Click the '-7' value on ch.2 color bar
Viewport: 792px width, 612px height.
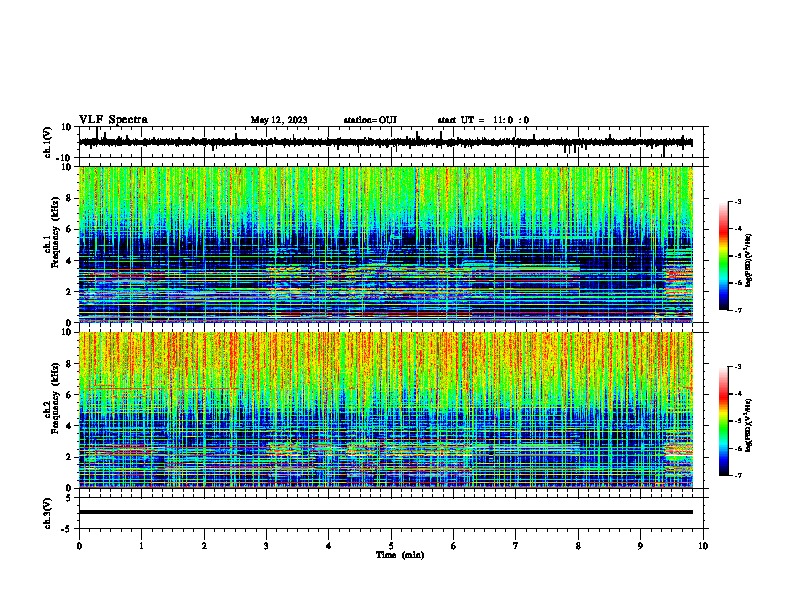(738, 475)
